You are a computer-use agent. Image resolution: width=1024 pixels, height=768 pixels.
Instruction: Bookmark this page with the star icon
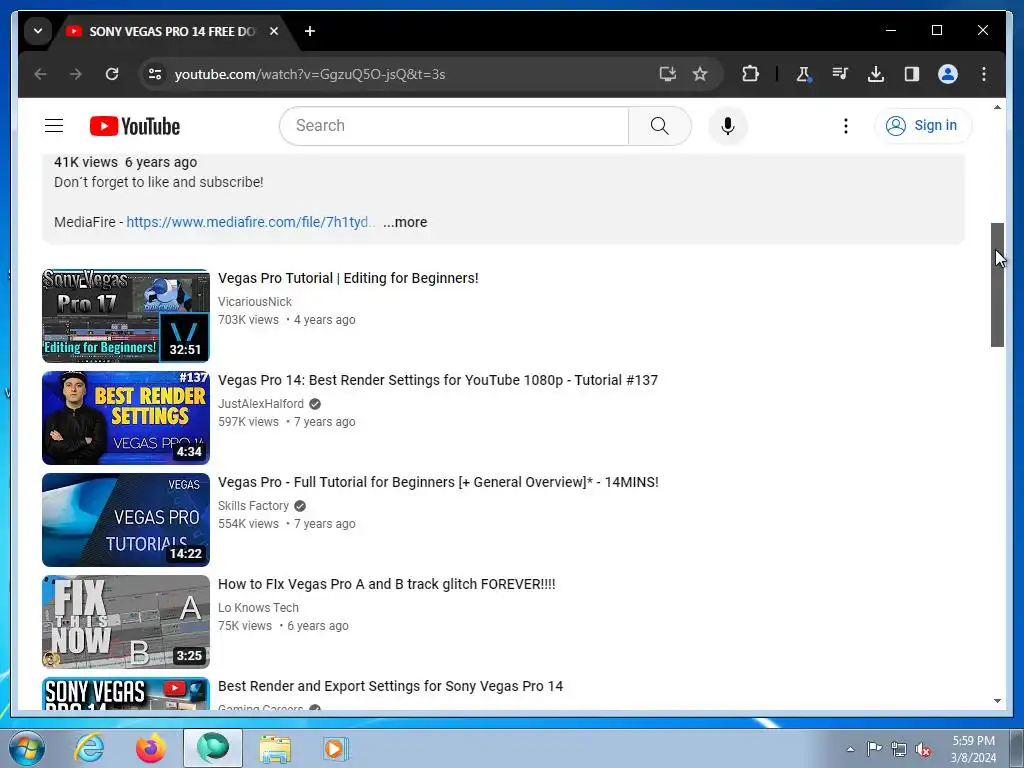700,74
